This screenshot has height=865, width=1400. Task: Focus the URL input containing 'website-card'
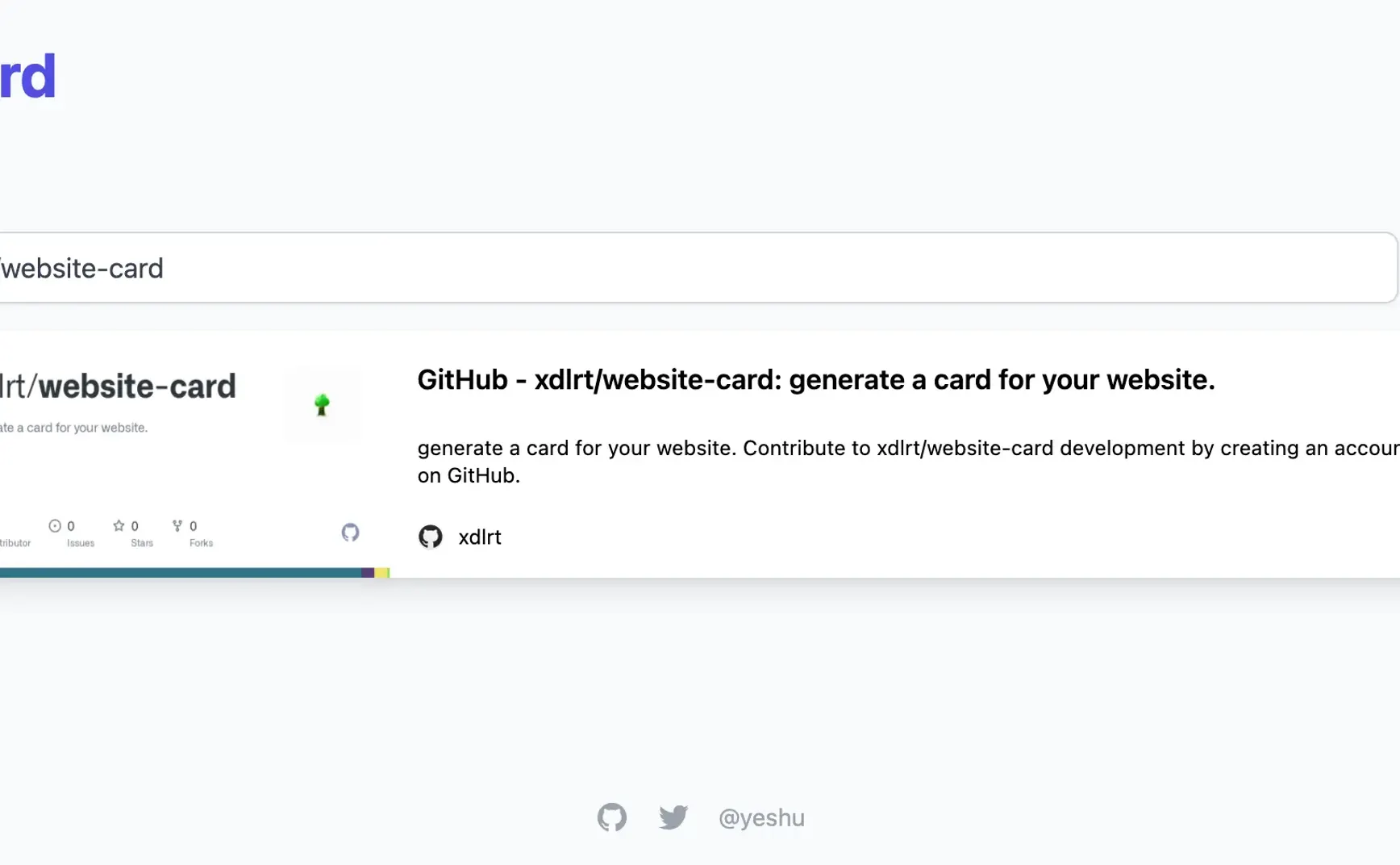click(x=698, y=268)
